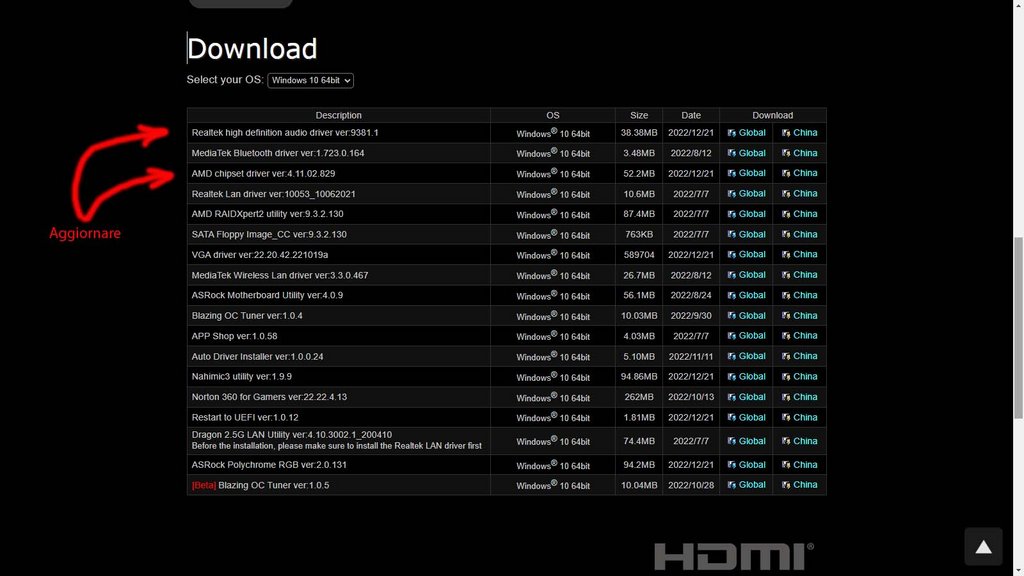The height and width of the screenshot is (576, 1024).
Task: Download Auto Driver Installer from China
Action: (799, 356)
